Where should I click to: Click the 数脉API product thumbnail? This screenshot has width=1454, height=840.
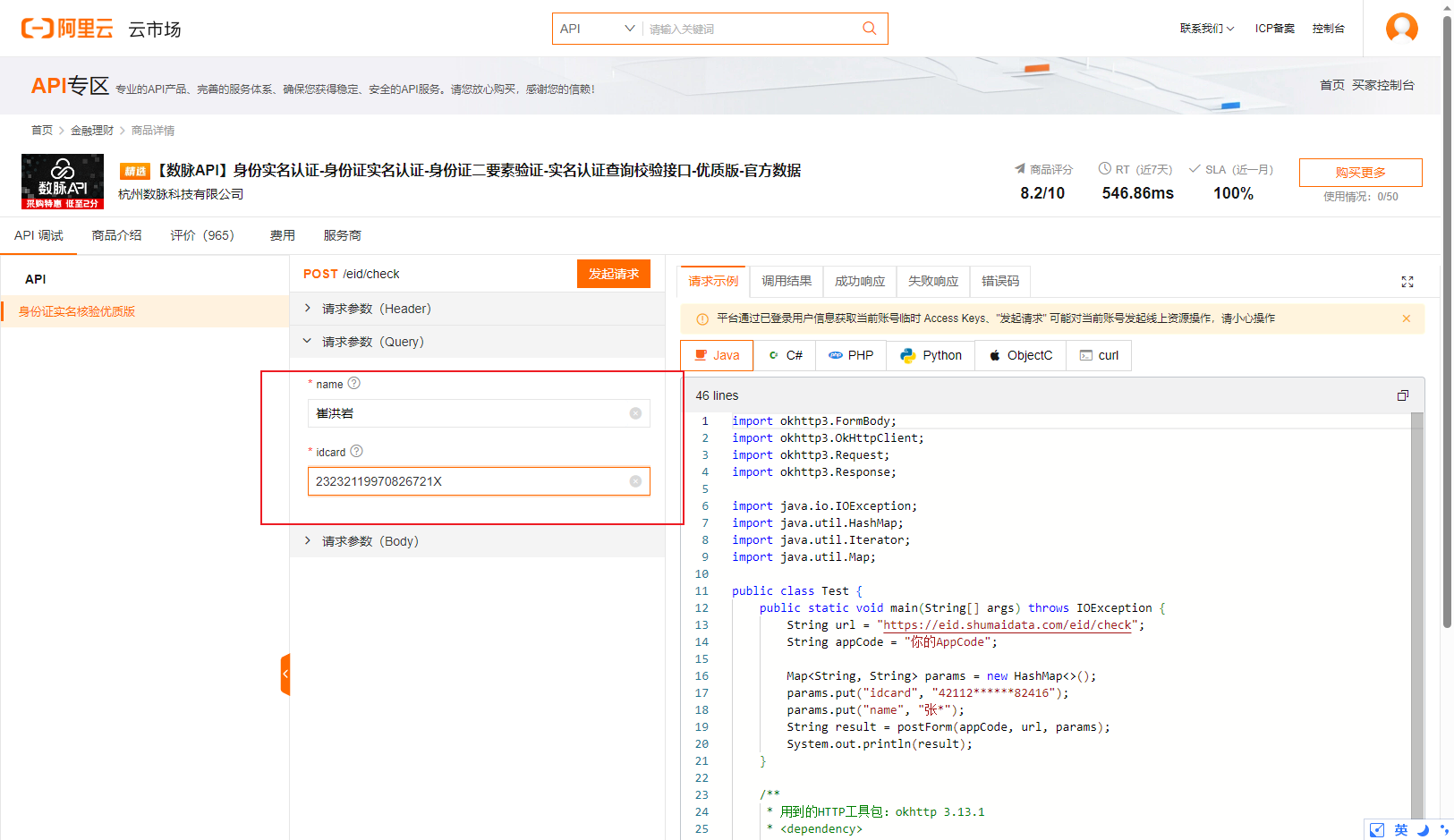click(x=63, y=182)
